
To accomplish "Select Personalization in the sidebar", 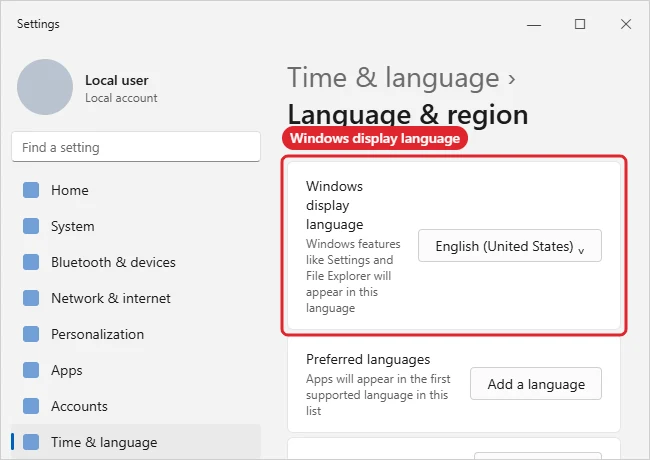I will pos(136,334).
